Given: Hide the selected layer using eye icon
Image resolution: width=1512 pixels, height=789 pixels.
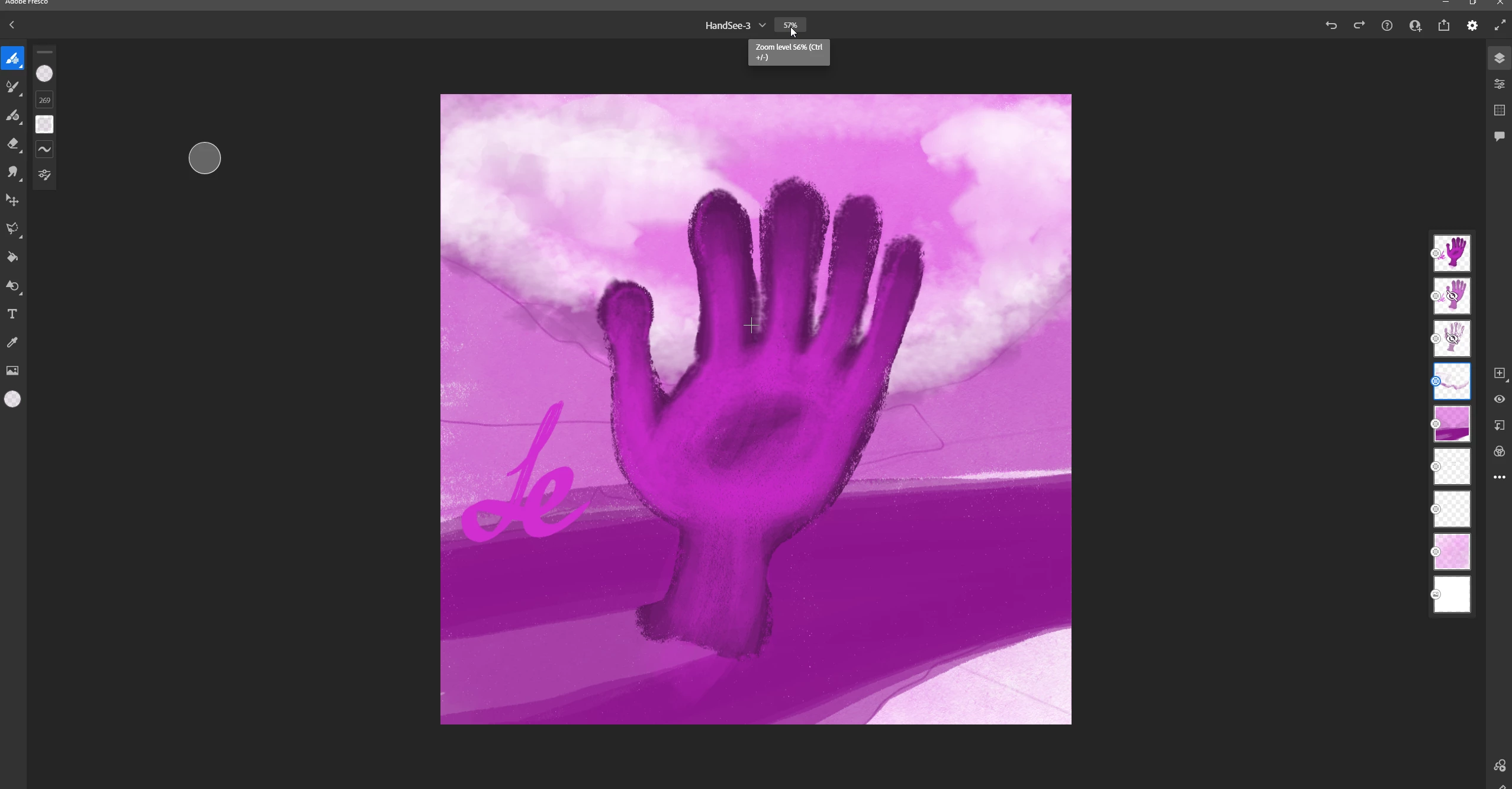Looking at the screenshot, I should click(x=1499, y=399).
